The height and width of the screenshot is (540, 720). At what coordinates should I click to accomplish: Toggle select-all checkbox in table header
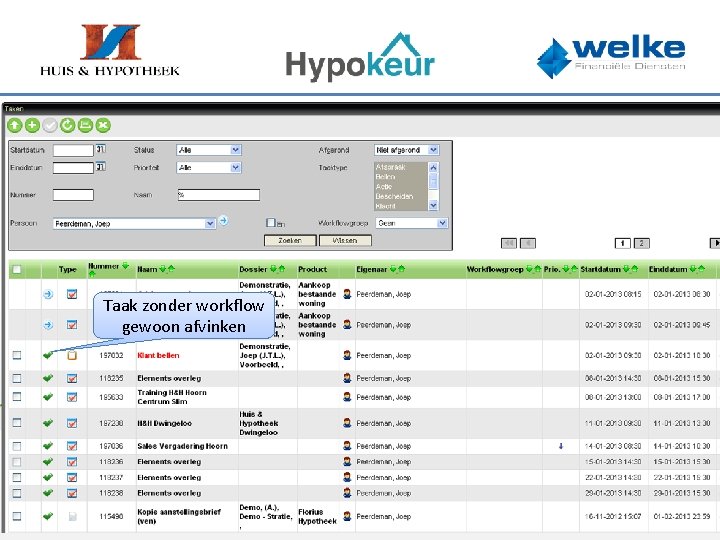pyautogui.click(x=17, y=269)
